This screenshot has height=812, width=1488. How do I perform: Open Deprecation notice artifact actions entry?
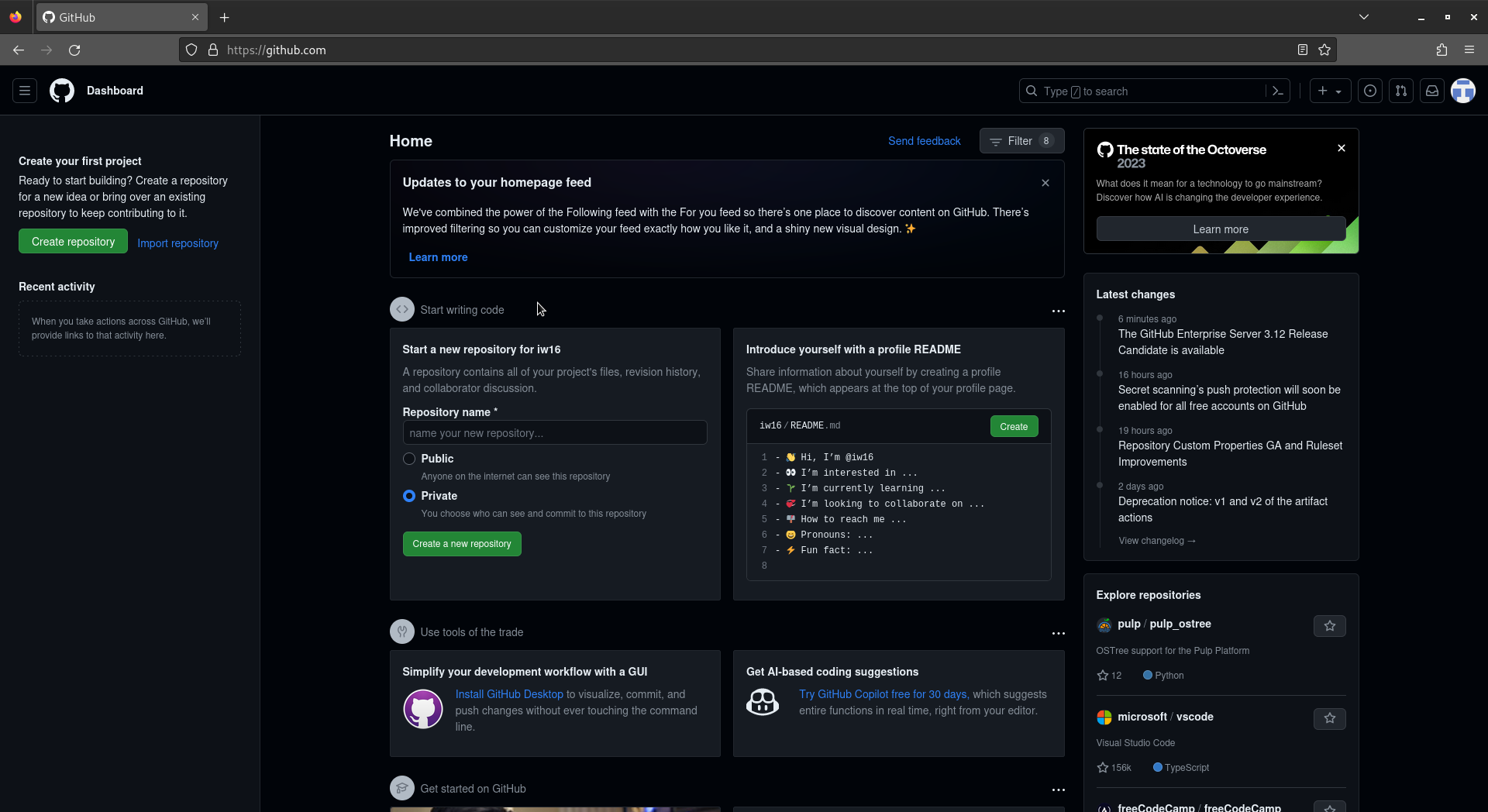(x=1222, y=509)
